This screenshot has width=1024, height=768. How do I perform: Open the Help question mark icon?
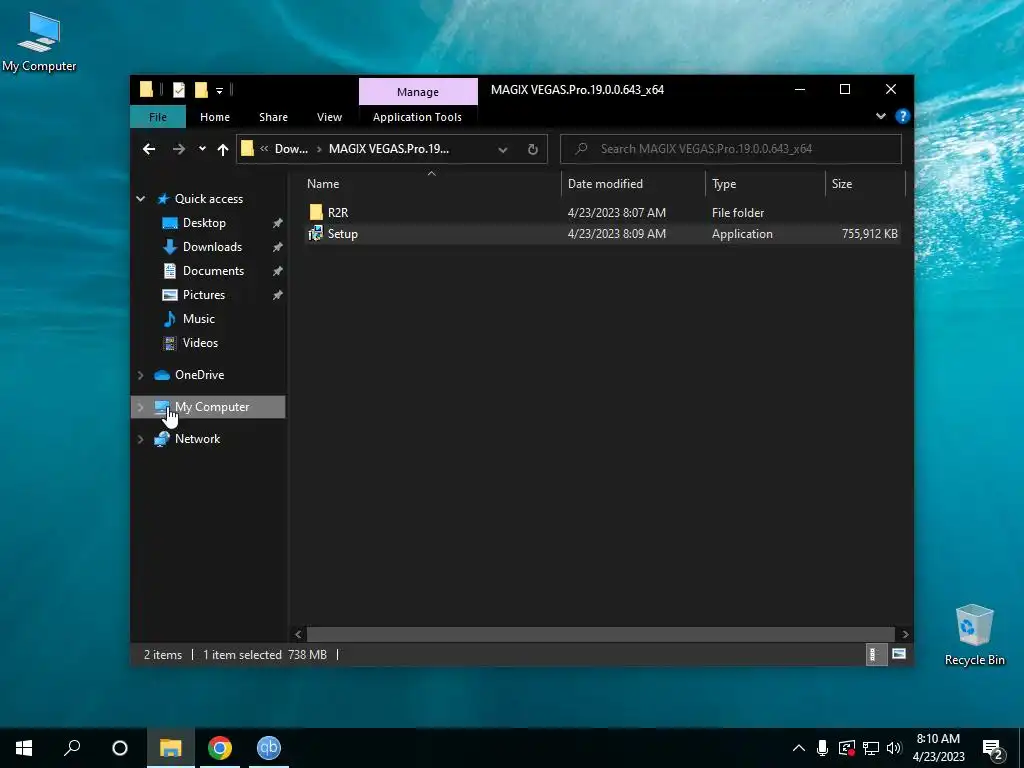tap(903, 116)
